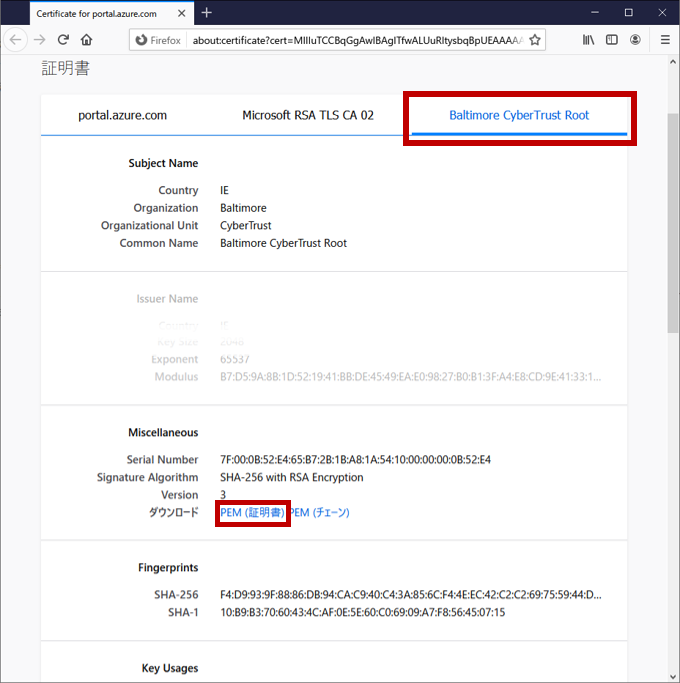Image resolution: width=680 pixels, height=683 pixels.
Task: Click the SHA-256 with RSA Encryption value
Action: point(291,477)
